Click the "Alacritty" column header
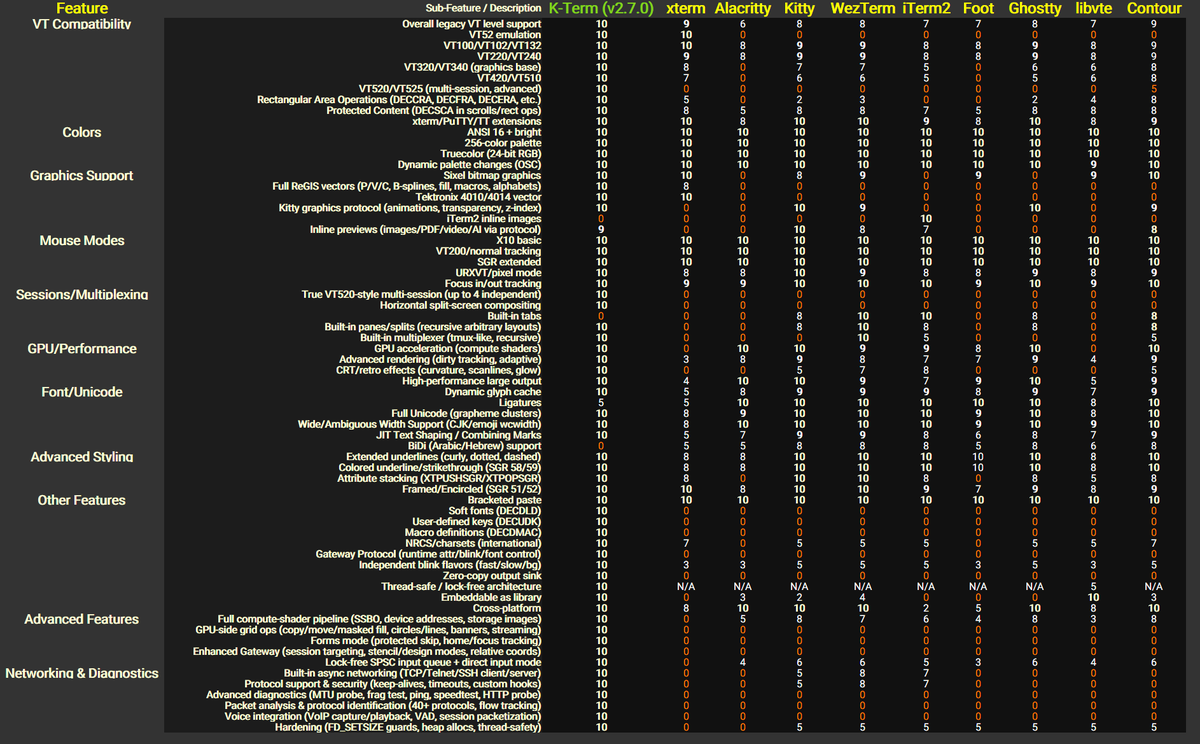The height and width of the screenshot is (744, 1200). 742,8
